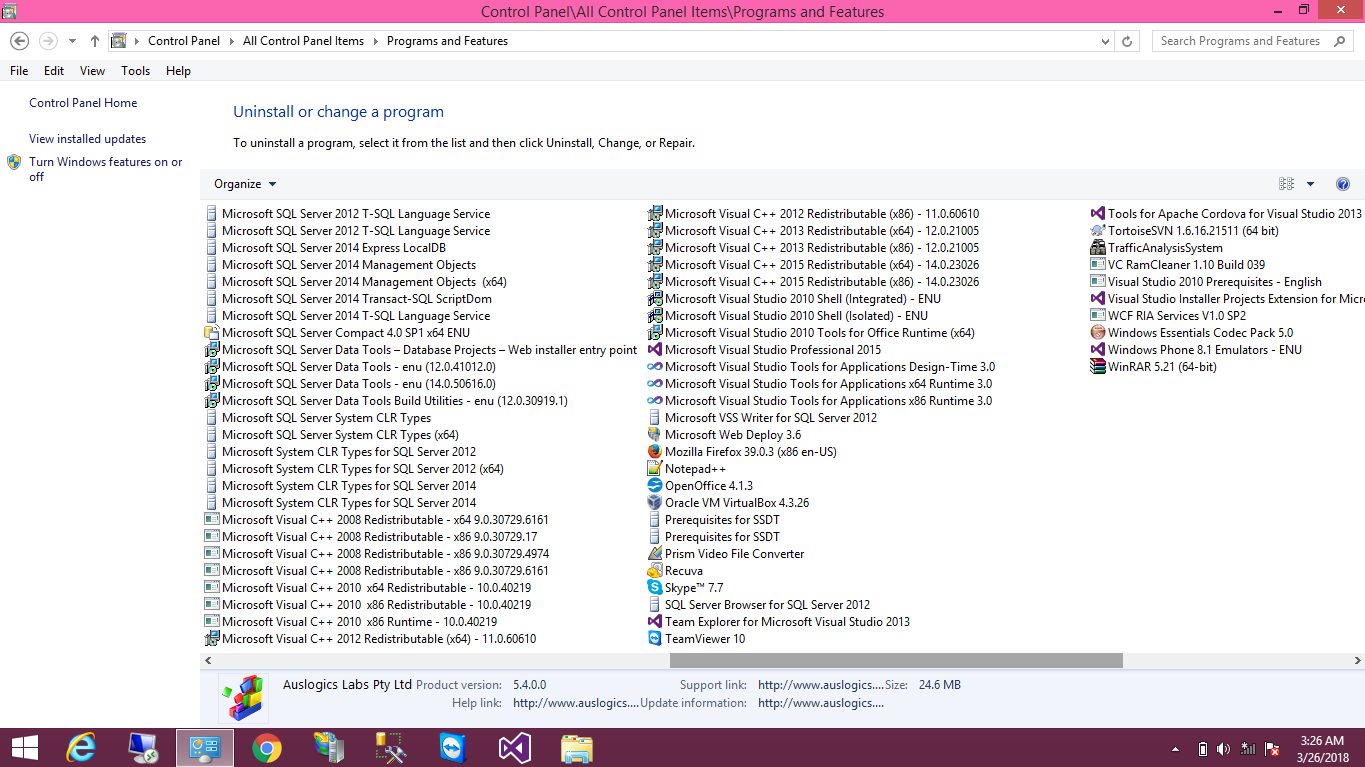This screenshot has width=1365, height=767.
Task: Open the help icon in the toolbar
Action: pyautogui.click(x=1343, y=184)
